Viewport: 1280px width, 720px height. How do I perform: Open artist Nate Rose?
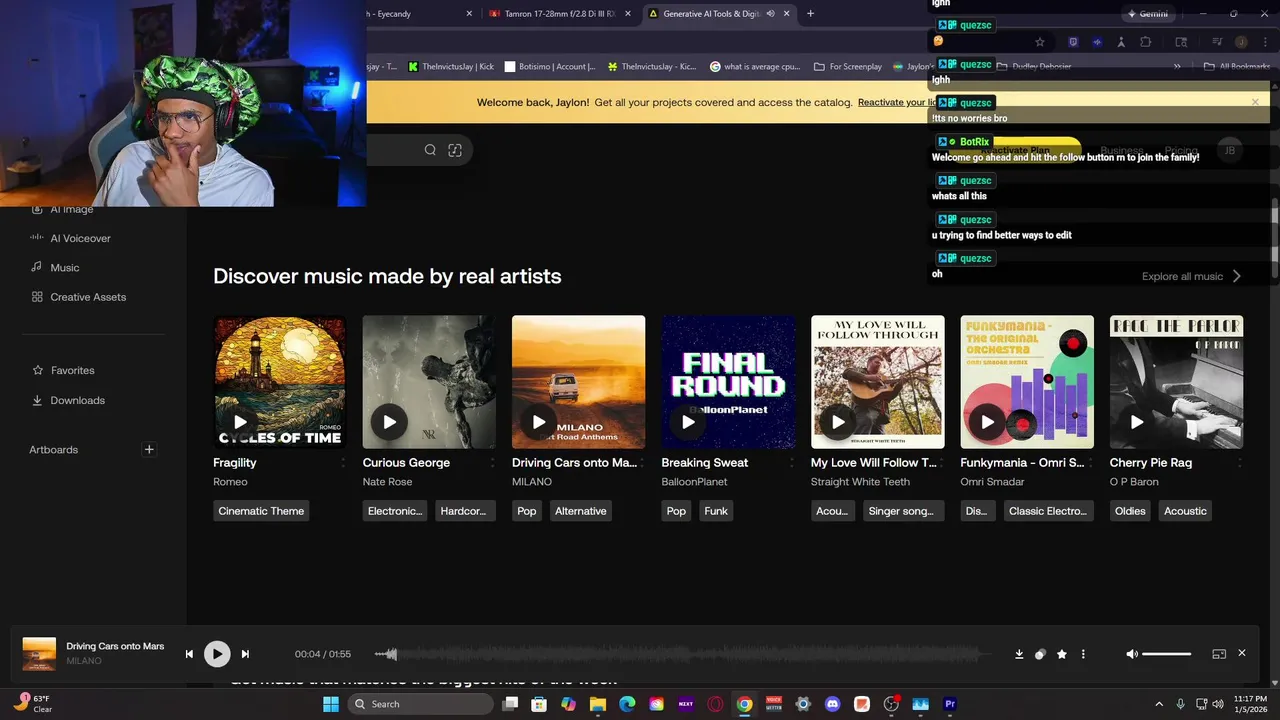click(387, 482)
